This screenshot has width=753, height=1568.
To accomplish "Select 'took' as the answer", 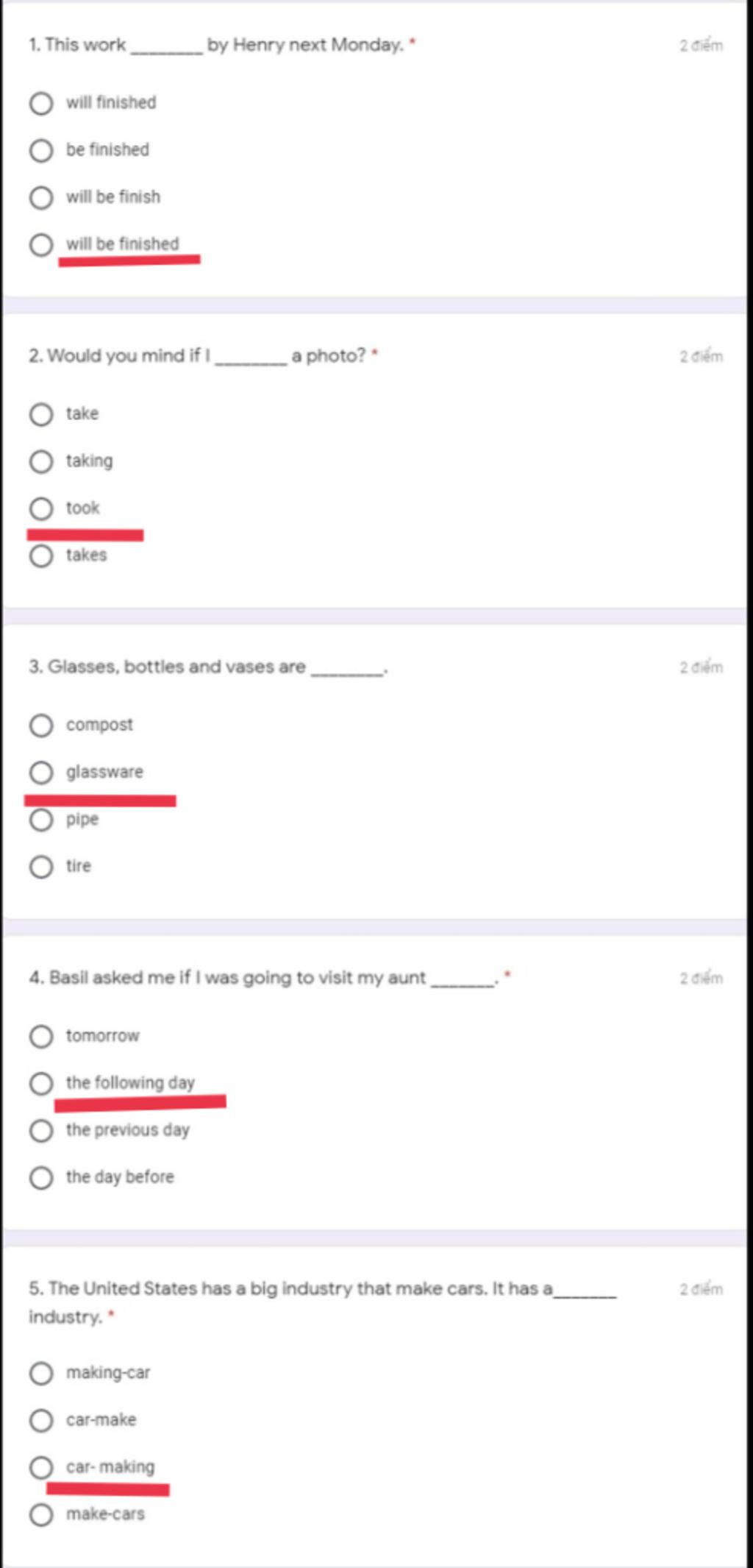I will coord(41,508).
